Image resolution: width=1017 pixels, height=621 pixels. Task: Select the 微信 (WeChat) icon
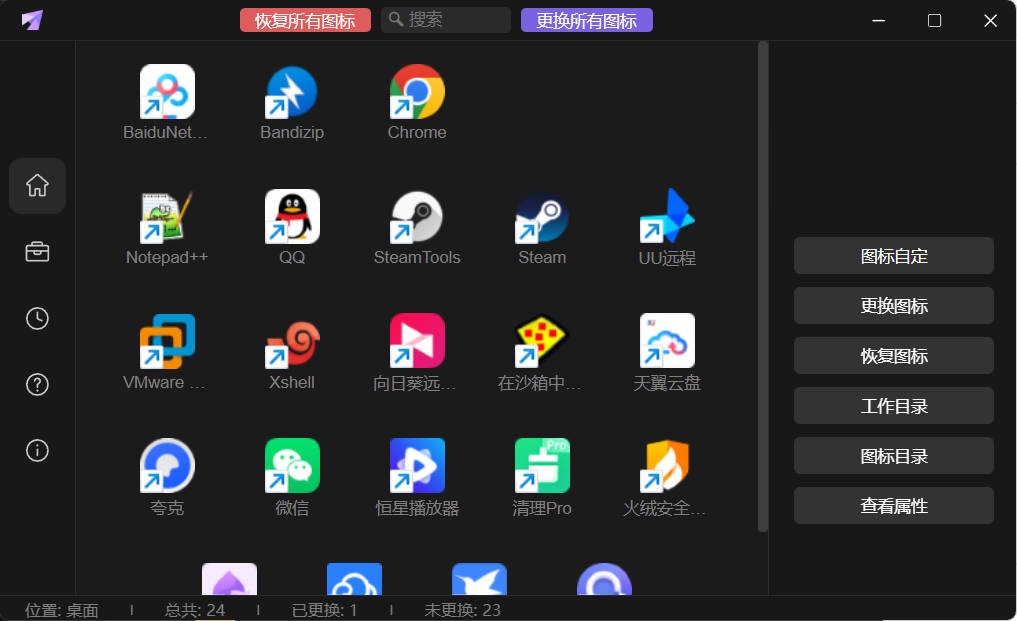click(291, 468)
